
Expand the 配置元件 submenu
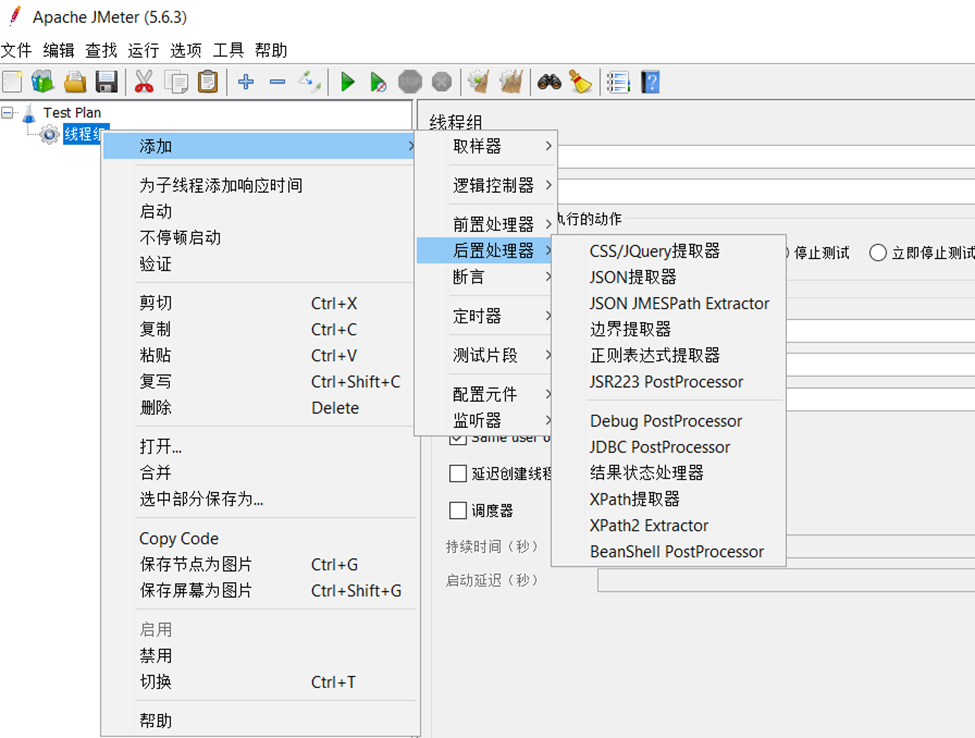pos(485,394)
